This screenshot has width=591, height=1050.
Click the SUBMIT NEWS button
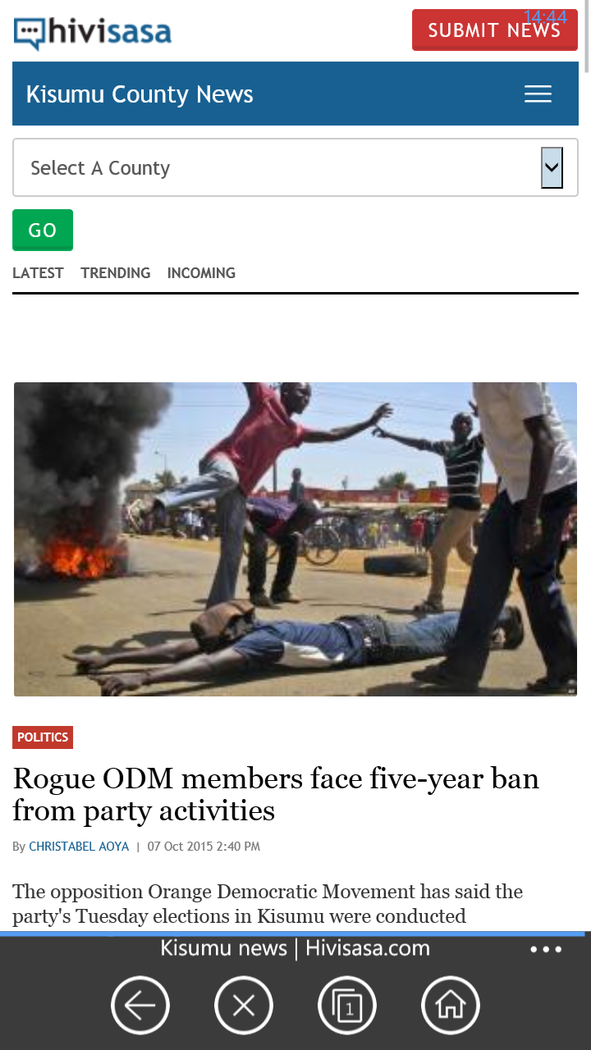[495, 30]
